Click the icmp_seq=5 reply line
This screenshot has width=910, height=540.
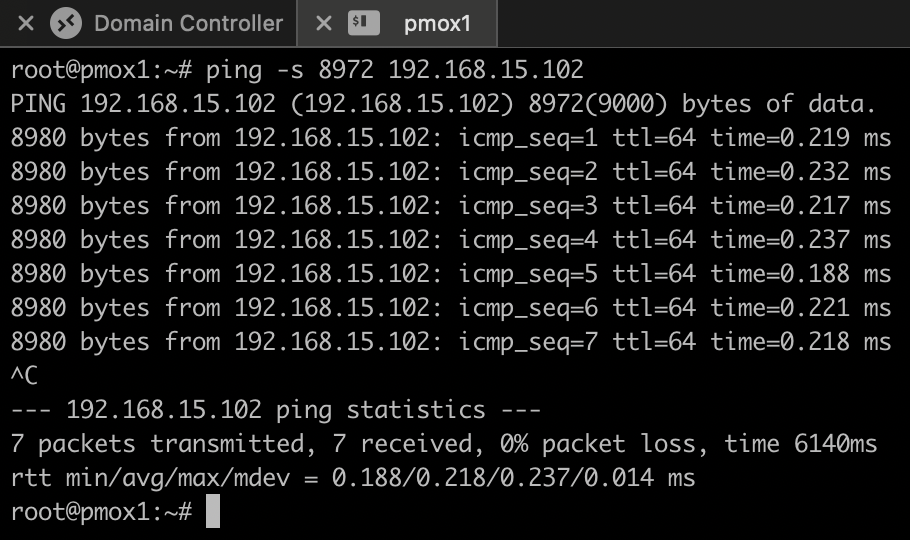coord(450,273)
